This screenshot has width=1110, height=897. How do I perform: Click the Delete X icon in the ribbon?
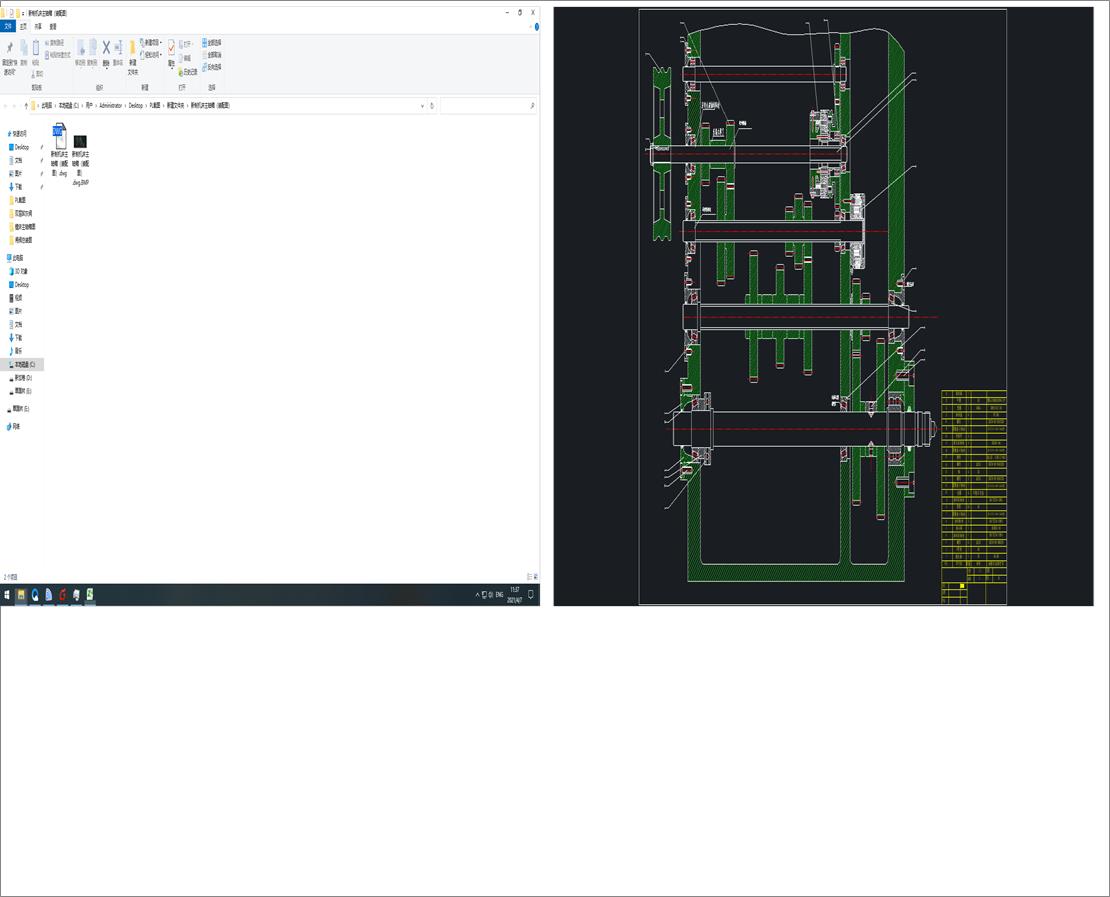106,47
